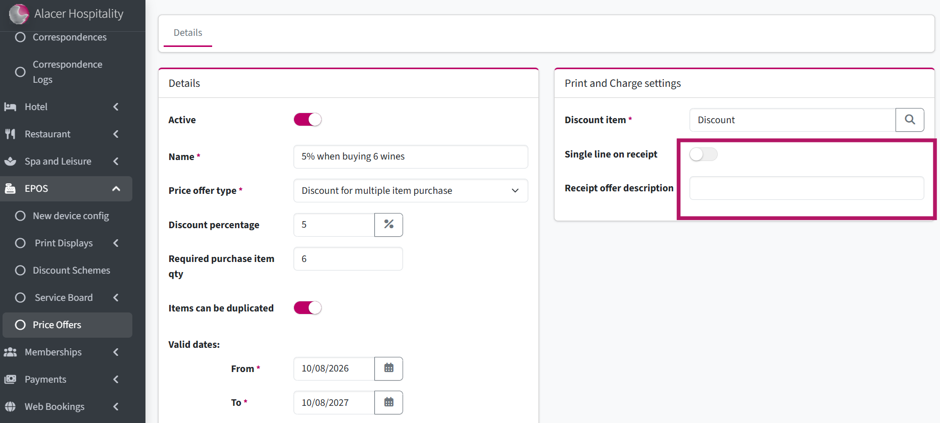Expand the Service Board submenu chevron
The width and height of the screenshot is (940, 423).
[x=116, y=298]
